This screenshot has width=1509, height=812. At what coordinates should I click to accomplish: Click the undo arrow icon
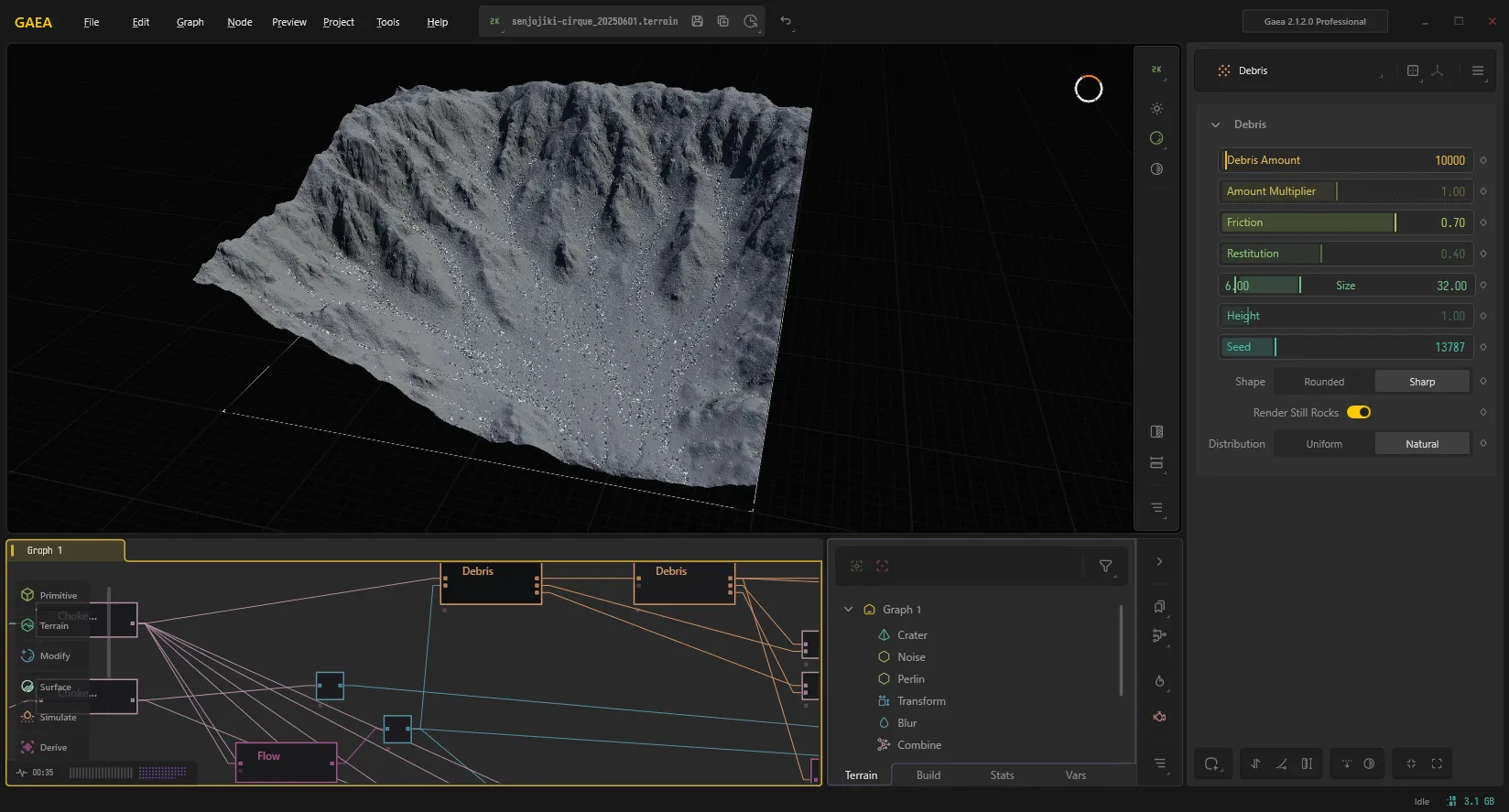click(x=786, y=21)
